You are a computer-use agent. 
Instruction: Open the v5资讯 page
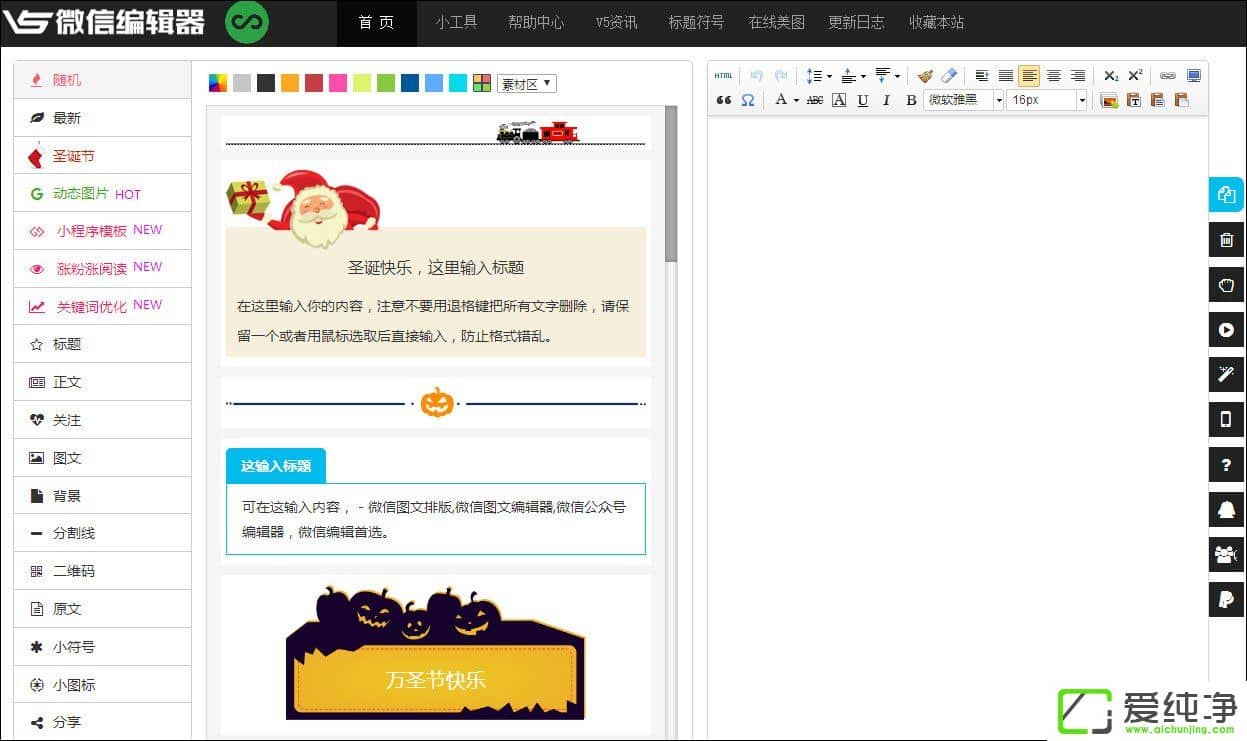616,23
